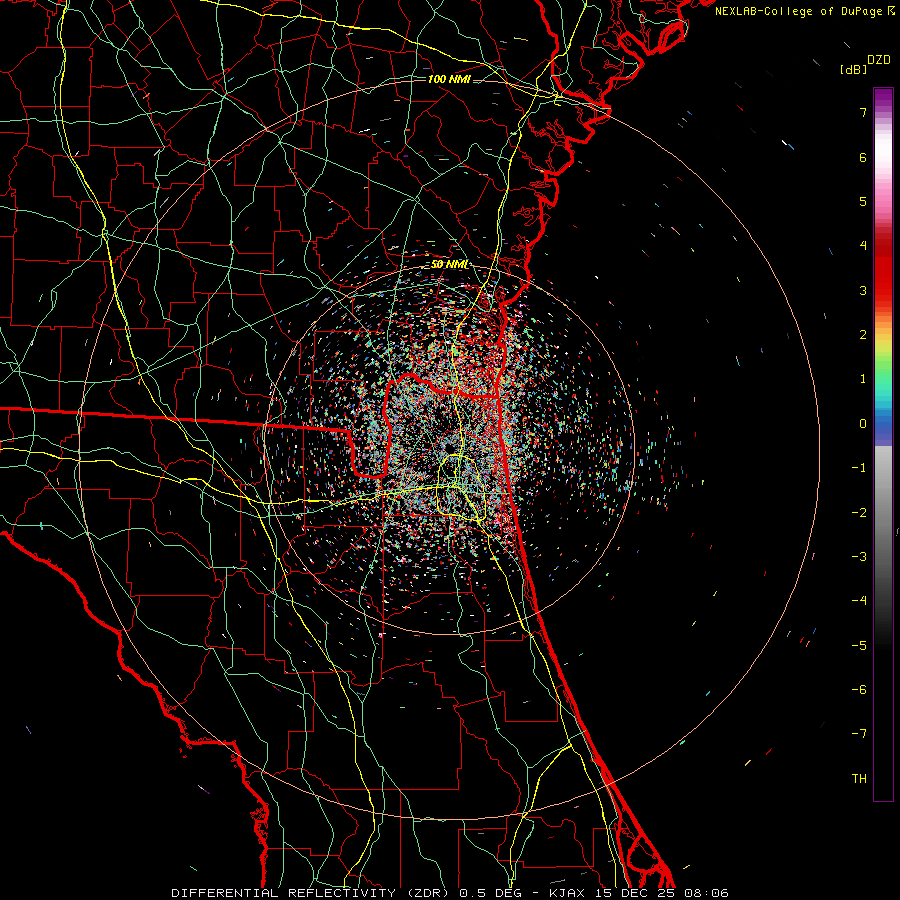Viewport: 900px width, 900px height.
Task: Click the NEXLAB-College of DuPage label
Action: 800,11
